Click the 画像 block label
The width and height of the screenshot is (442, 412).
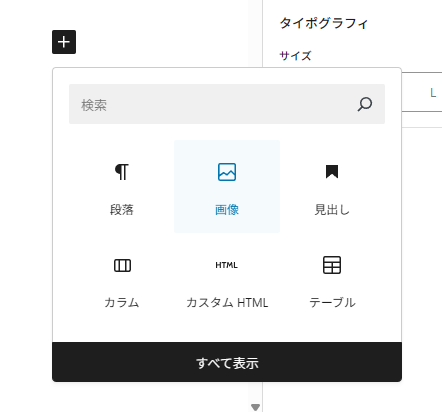[227, 210]
